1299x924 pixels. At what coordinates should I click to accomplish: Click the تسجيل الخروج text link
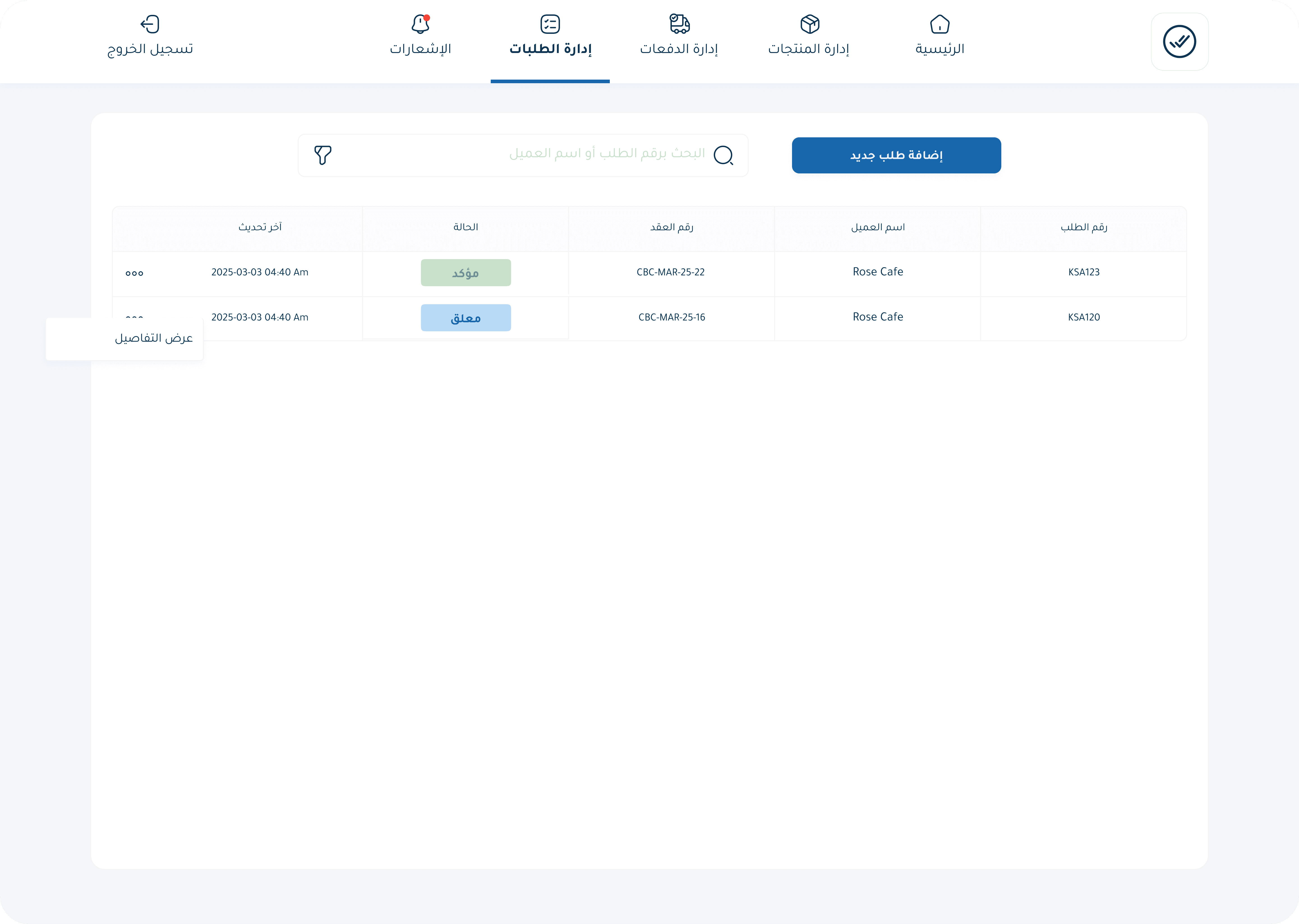(150, 49)
